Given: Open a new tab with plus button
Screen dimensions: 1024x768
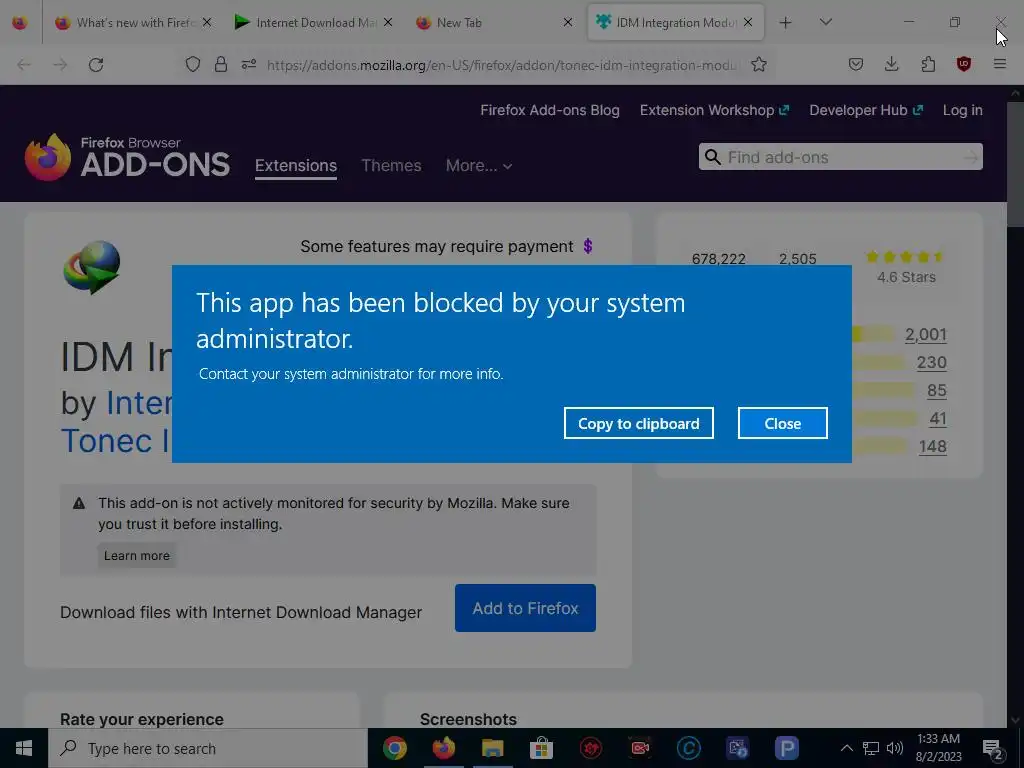Looking at the screenshot, I should tap(785, 23).
